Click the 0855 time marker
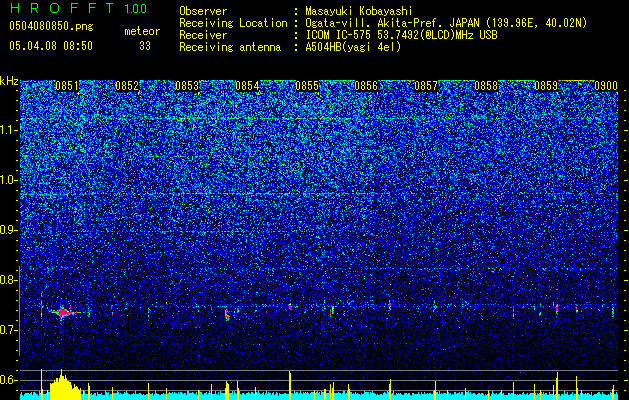 coord(307,86)
